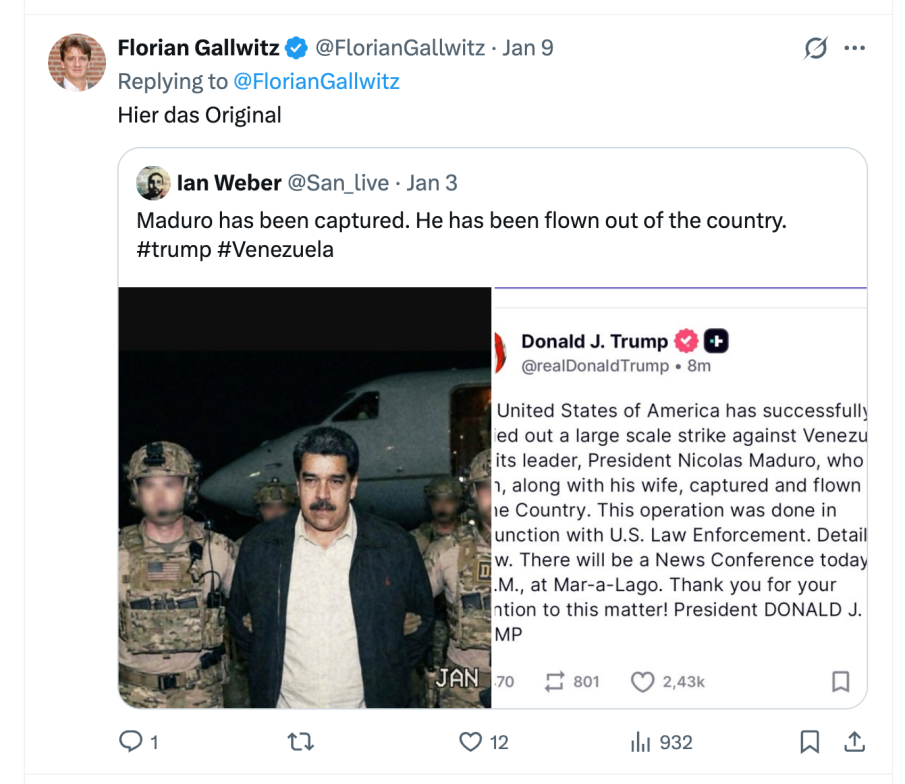Click the @FlorianGallwitz reply mention link

tap(316, 81)
